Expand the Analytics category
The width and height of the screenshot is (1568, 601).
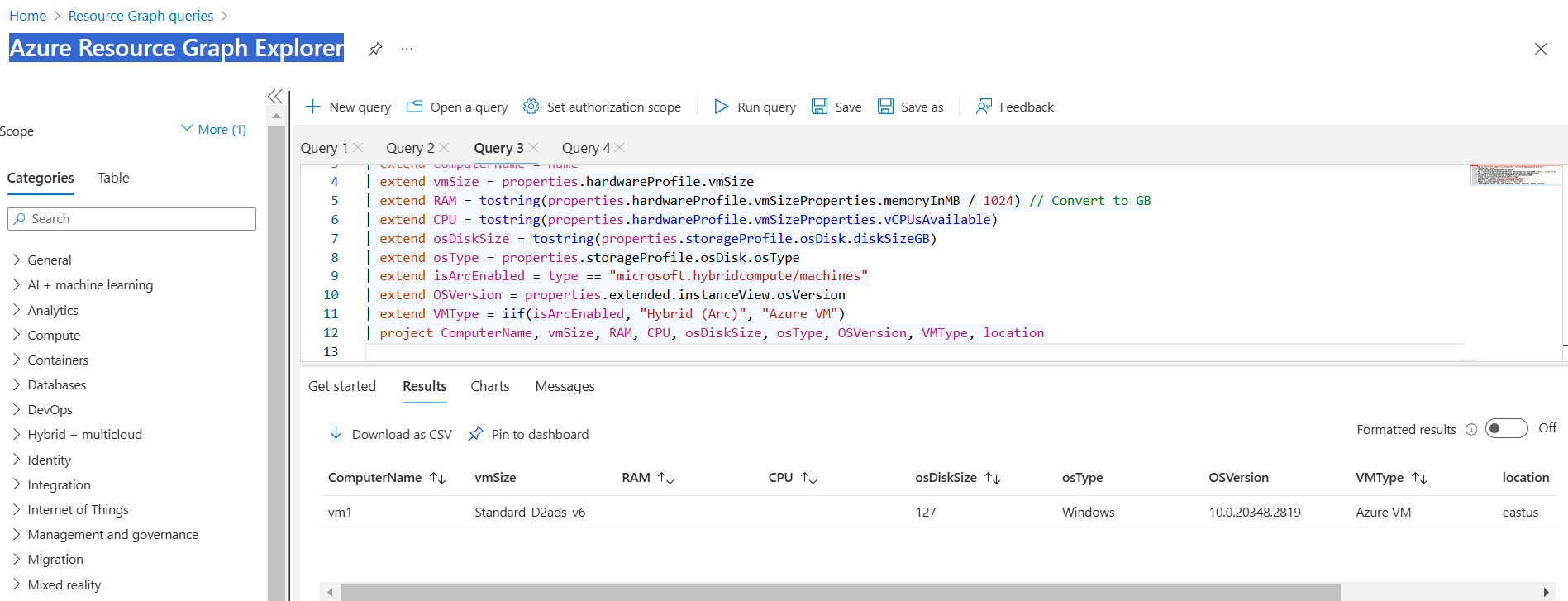coord(16,310)
